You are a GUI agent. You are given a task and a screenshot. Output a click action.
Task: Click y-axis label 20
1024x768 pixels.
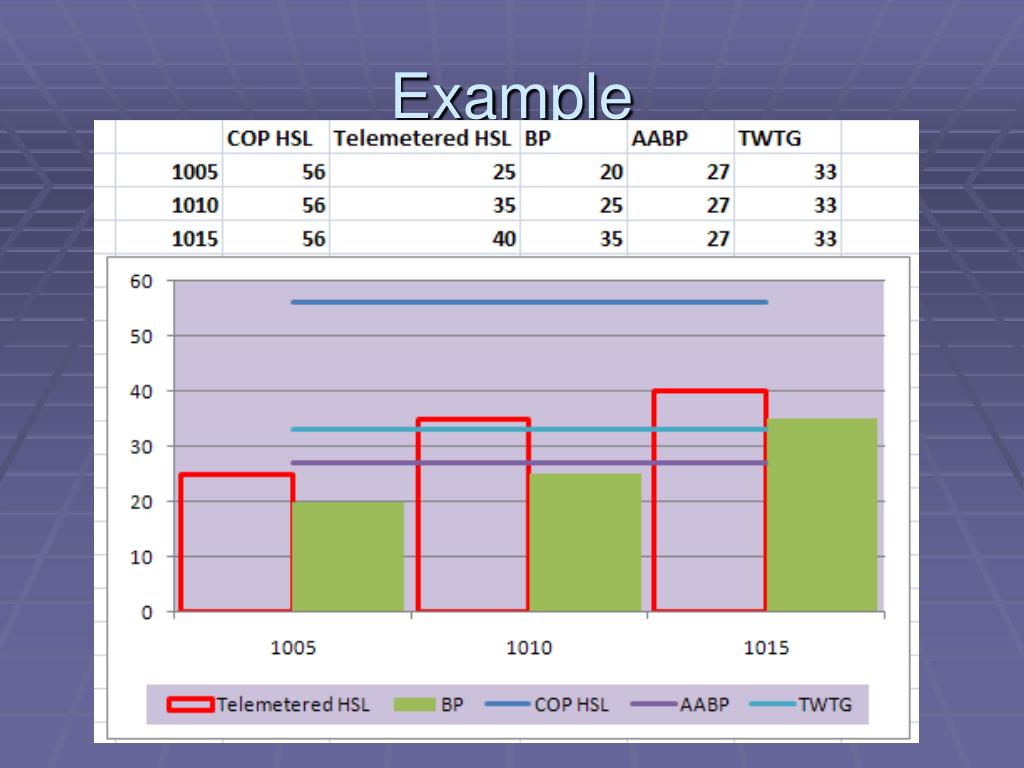coord(141,502)
